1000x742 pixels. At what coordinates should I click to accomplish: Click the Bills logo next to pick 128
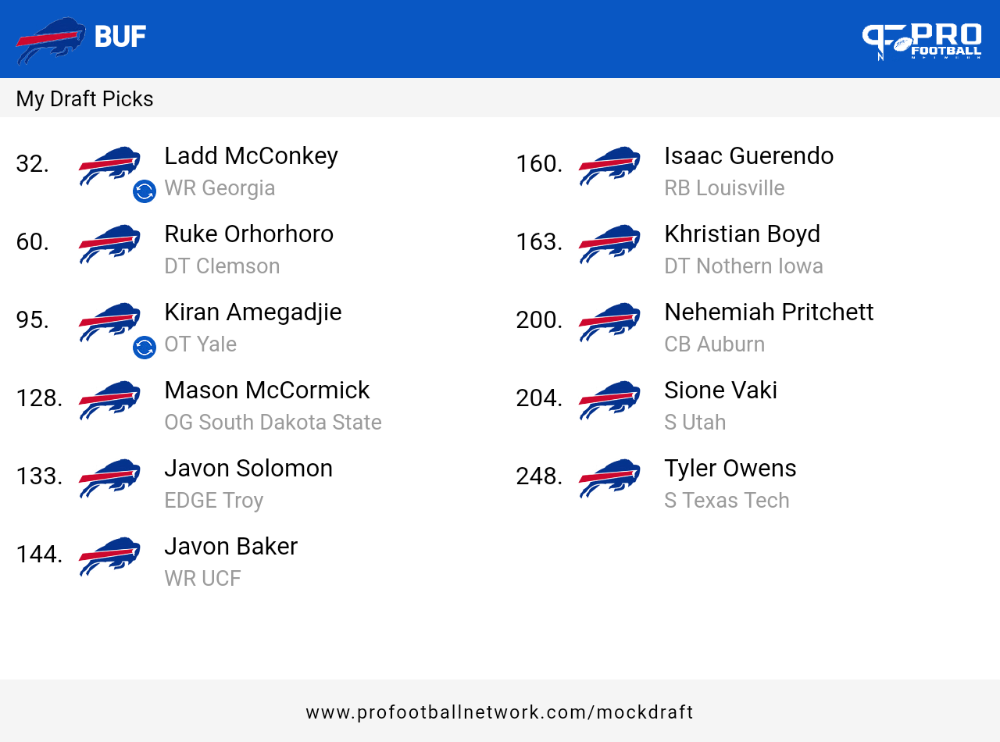click(110, 400)
